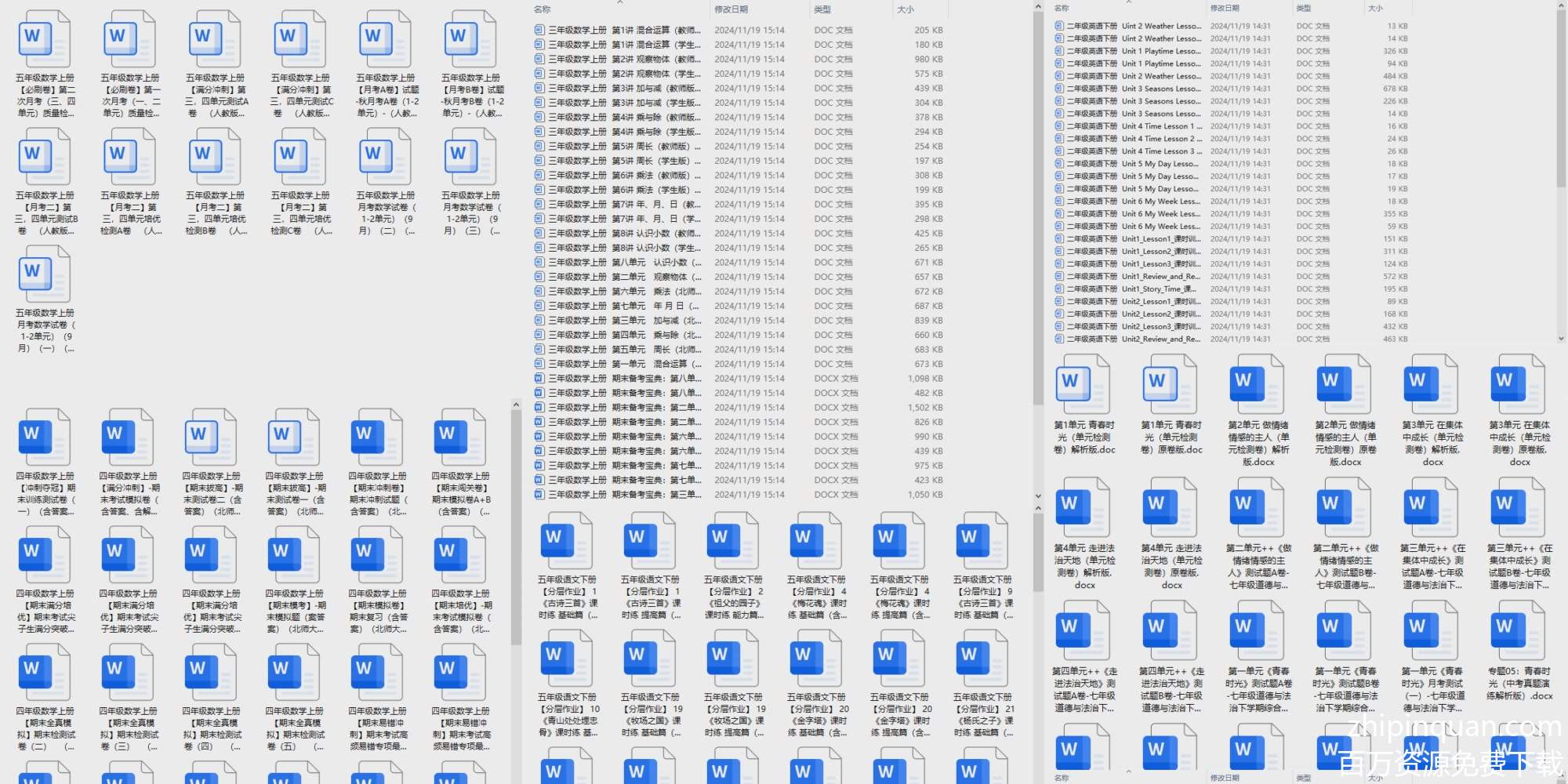
Task: Sort the 二年级英语 list by 大小 header
Action: coord(1375,8)
